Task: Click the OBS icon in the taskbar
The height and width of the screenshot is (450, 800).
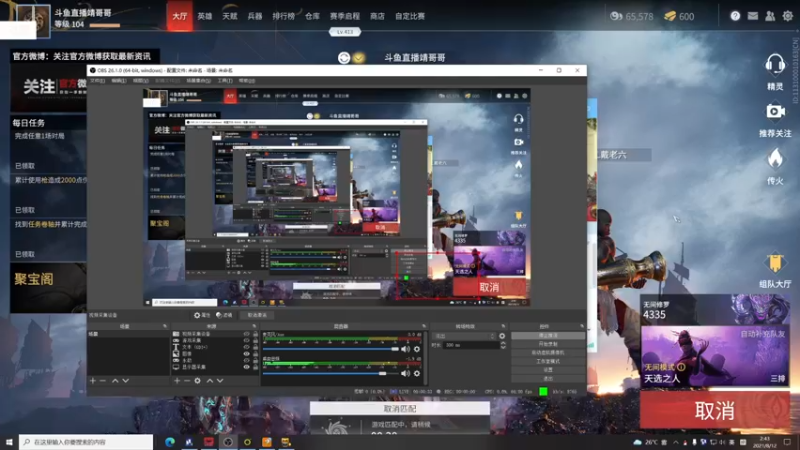Action: coord(228,442)
